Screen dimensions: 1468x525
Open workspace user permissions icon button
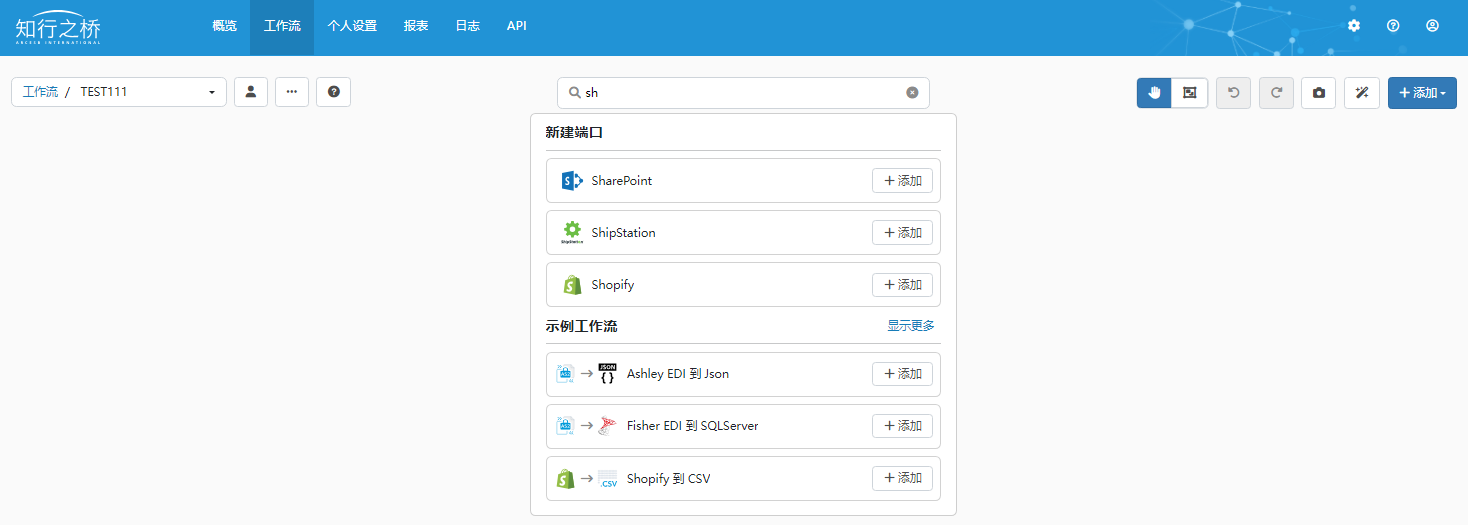pyautogui.click(x=251, y=92)
